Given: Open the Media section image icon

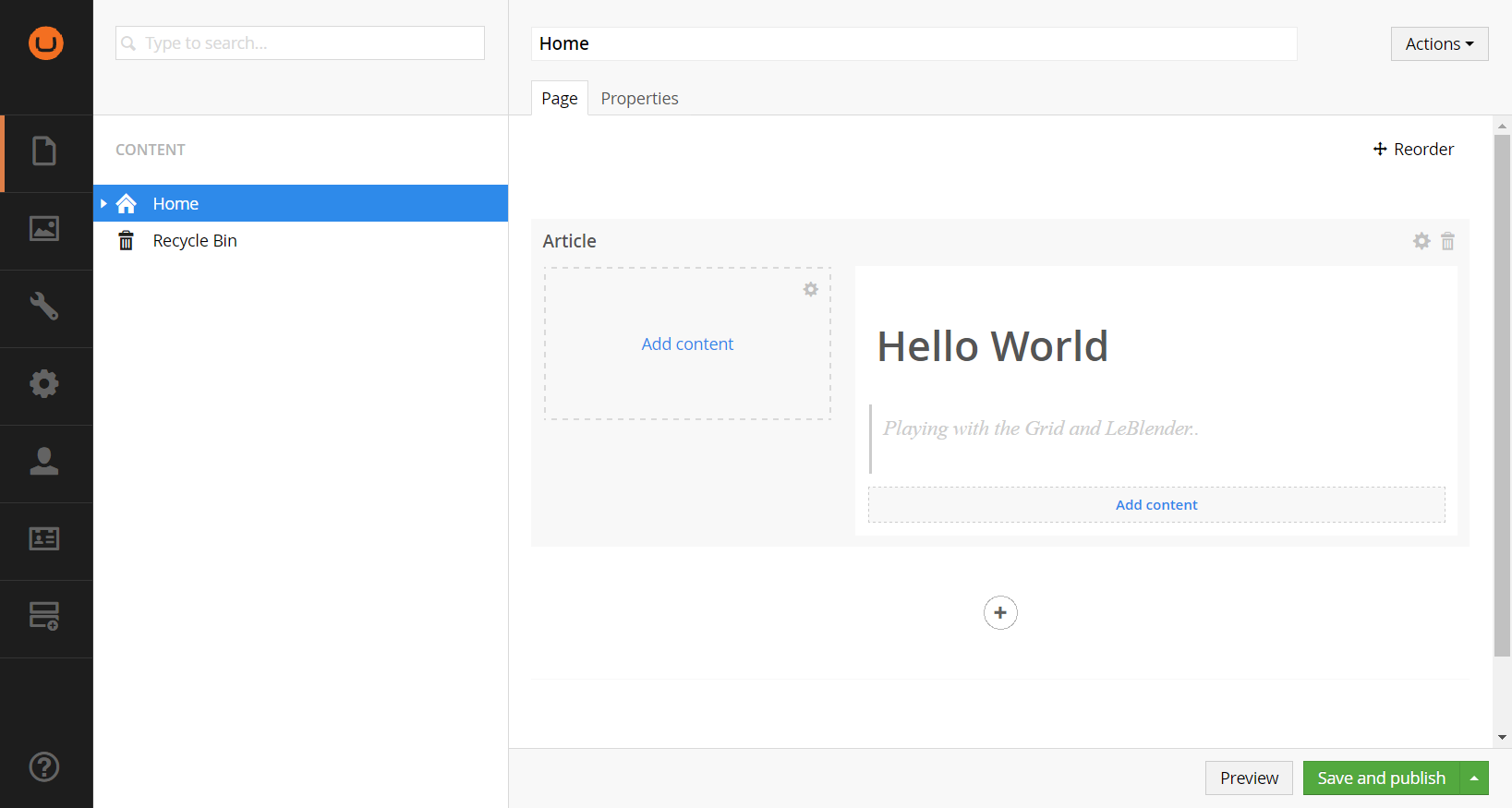Looking at the screenshot, I should click(x=44, y=228).
